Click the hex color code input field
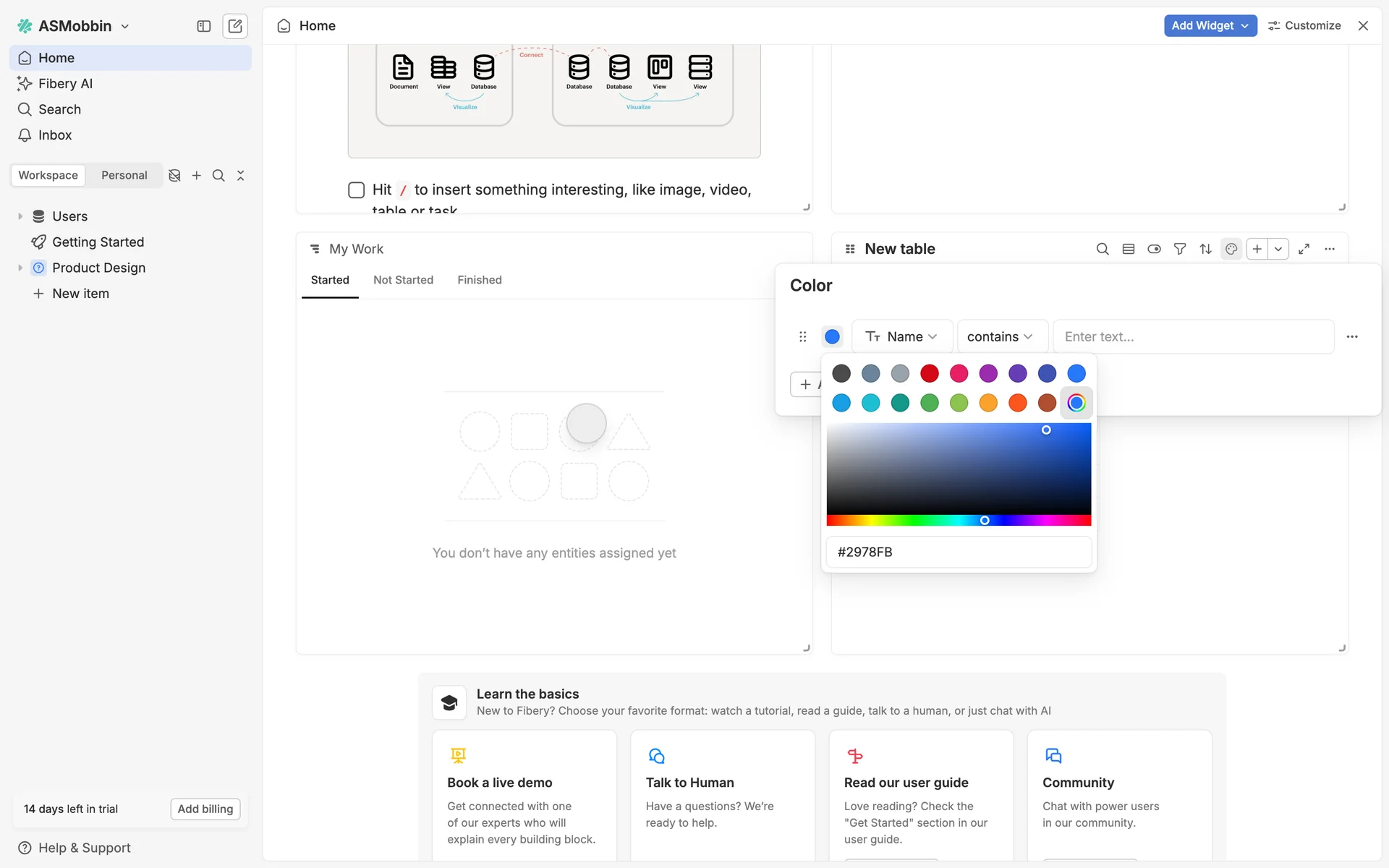 tap(959, 552)
